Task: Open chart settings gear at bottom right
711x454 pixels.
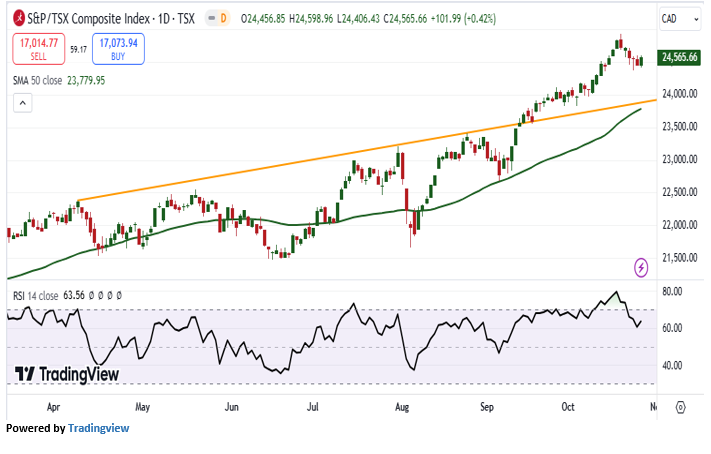Action: (680, 407)
